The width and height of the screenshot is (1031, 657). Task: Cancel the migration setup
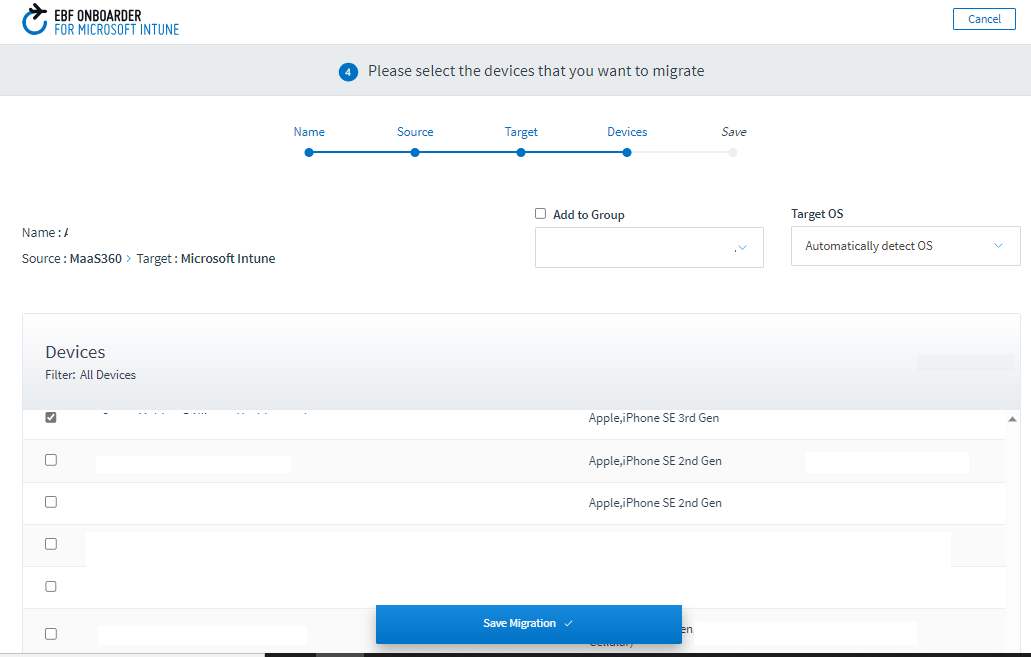coord(984,19)
